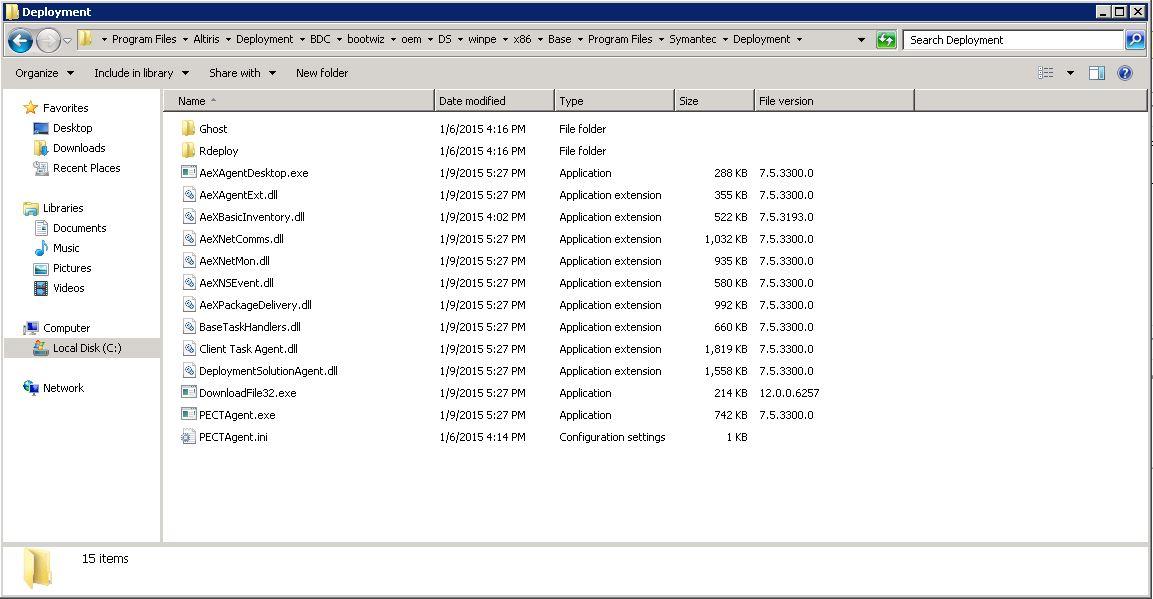Open the Organize menu

pyautogui.click(x=44, y=73)
